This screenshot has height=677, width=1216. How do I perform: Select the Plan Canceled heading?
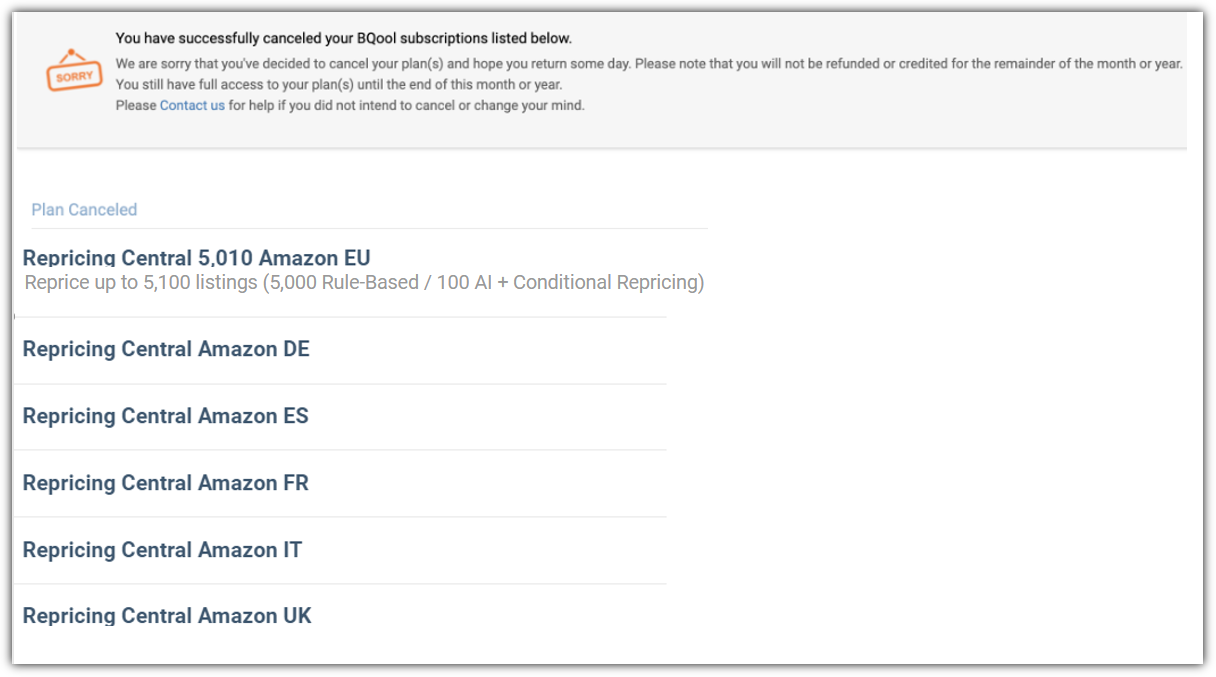pyautogui.click(x=84, y=210)
